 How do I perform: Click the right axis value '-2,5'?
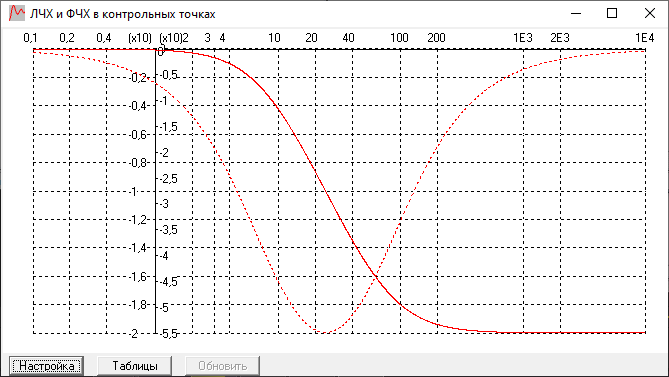point(169,179)
